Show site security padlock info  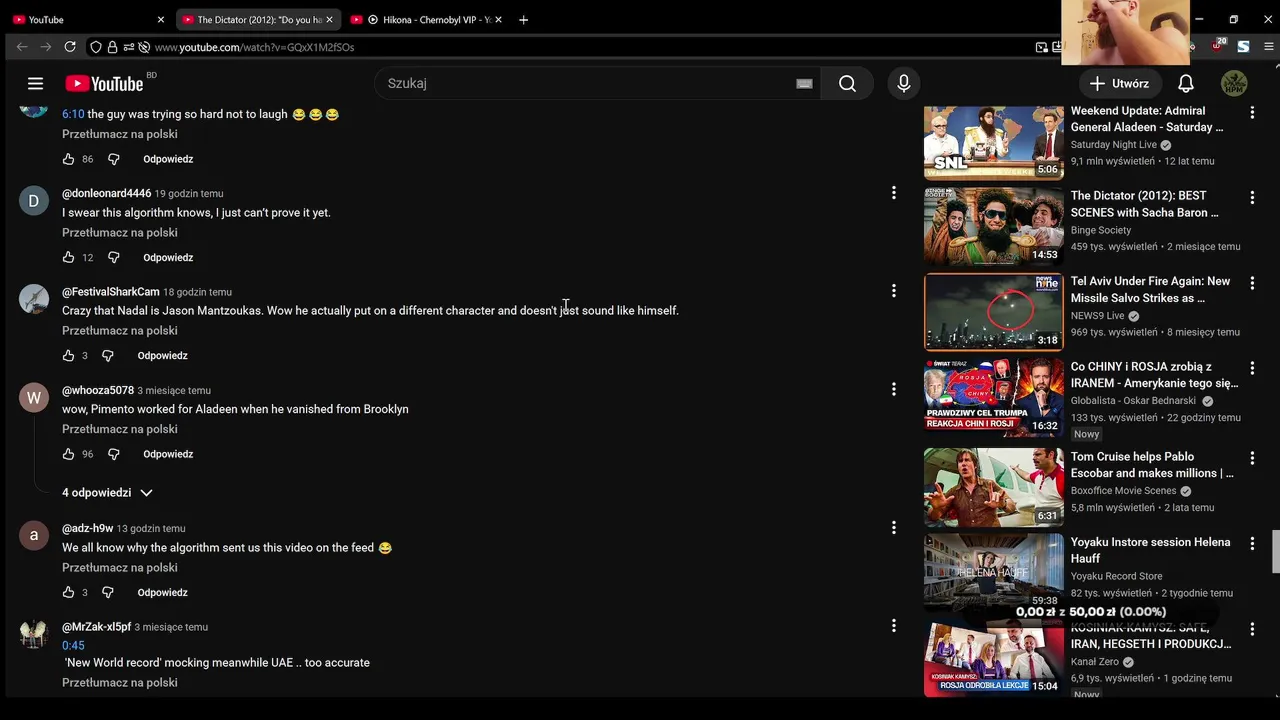pos(112,47)
